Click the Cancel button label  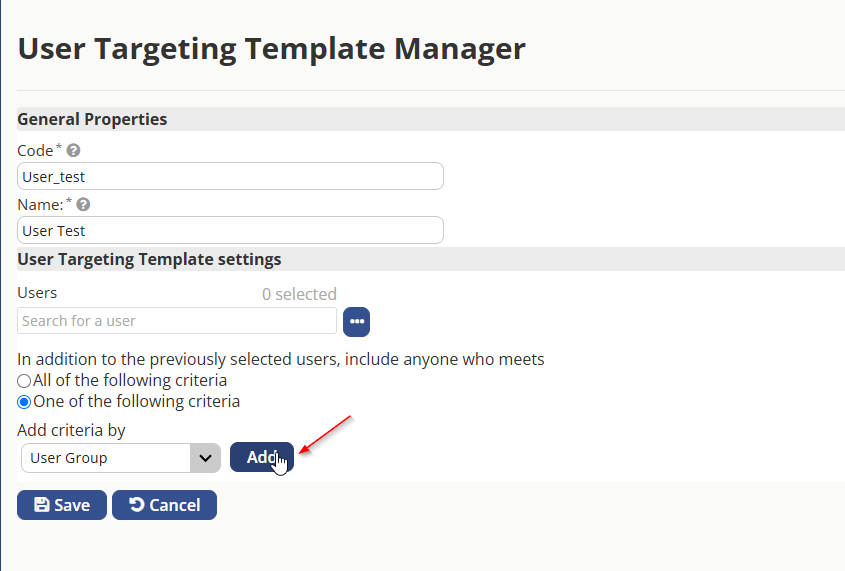(175, 505)
